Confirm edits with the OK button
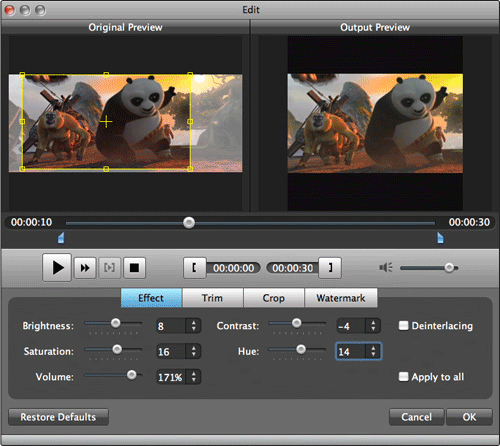The width and height of the screenshot is (500, 446). tap(469, 417)
